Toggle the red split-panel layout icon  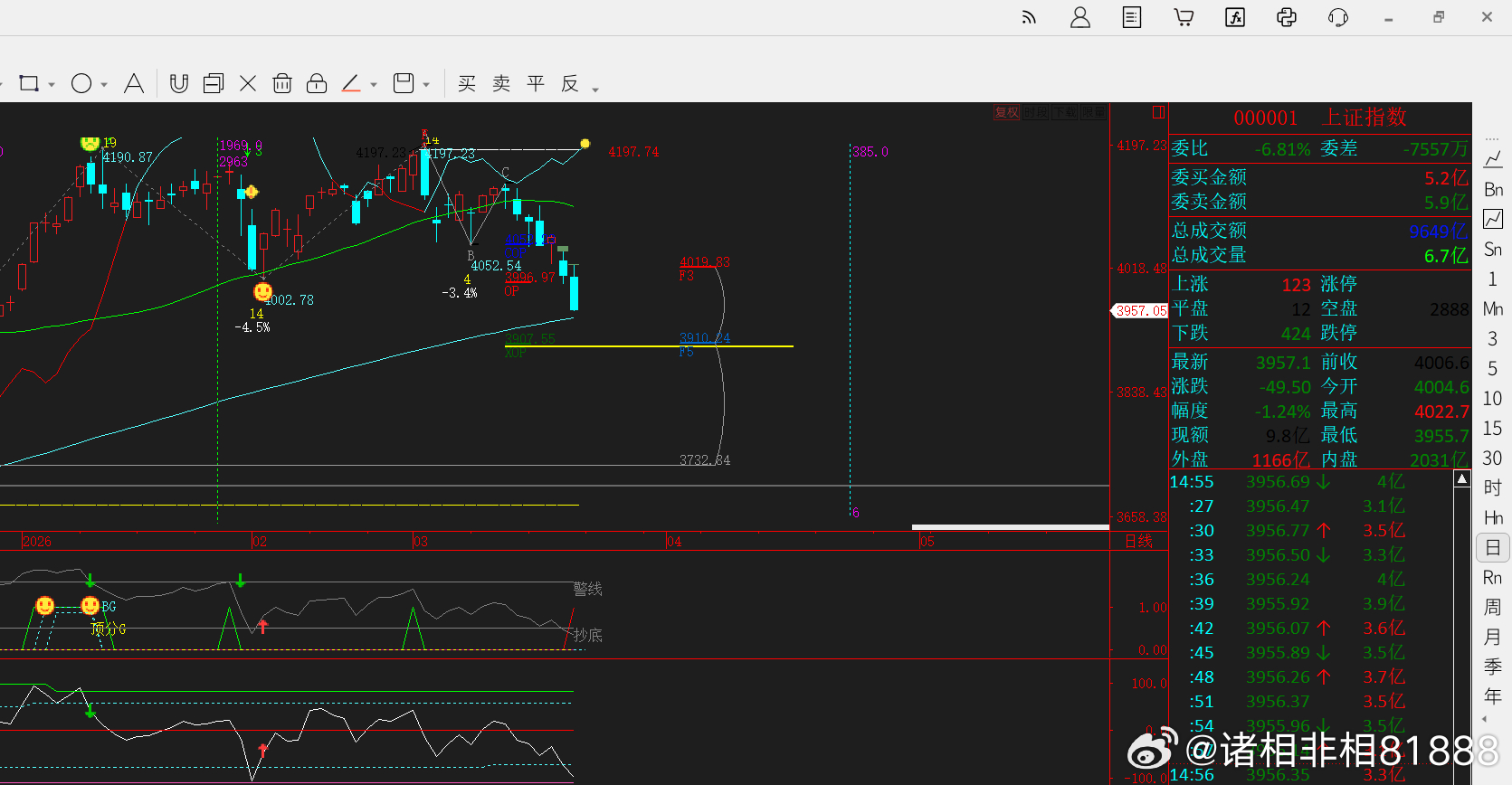(x=1158, y=112)
